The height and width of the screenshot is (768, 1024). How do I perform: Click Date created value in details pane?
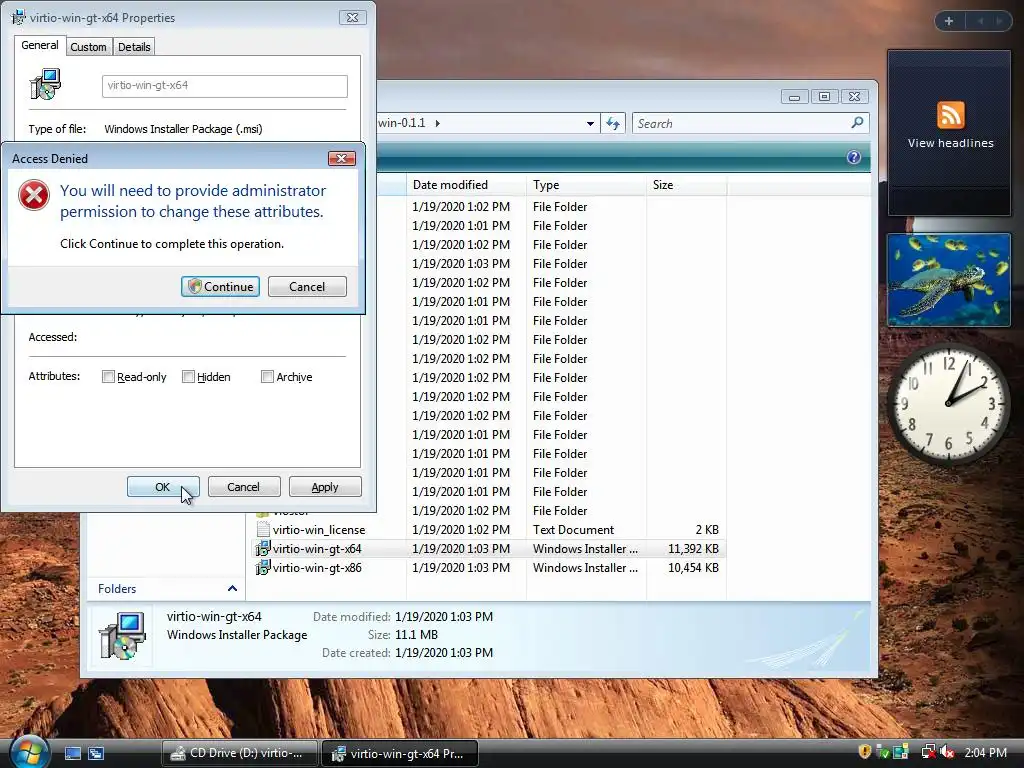tap(444, 652)
